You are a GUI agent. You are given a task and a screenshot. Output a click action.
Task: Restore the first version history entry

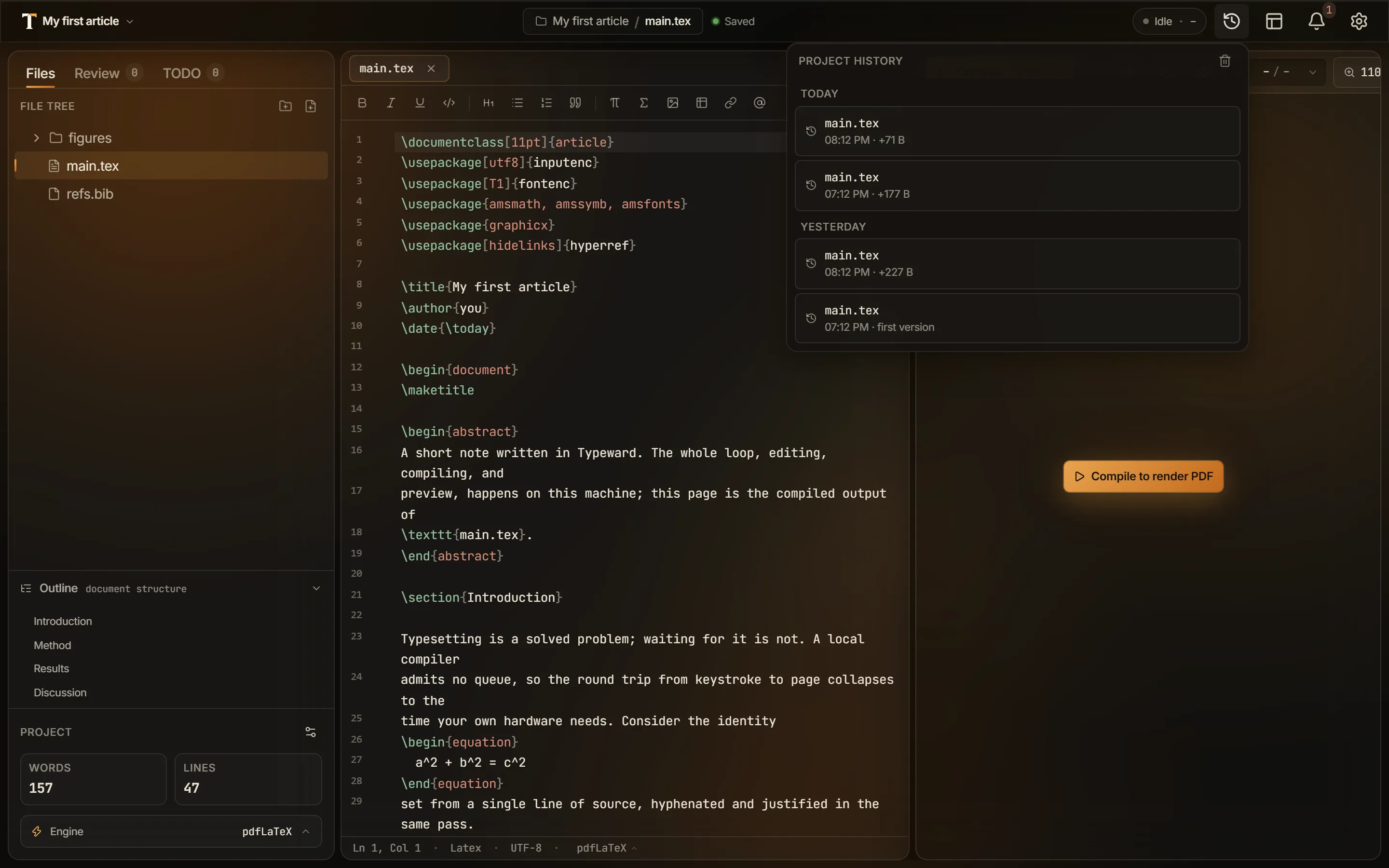click(1017, 319)
